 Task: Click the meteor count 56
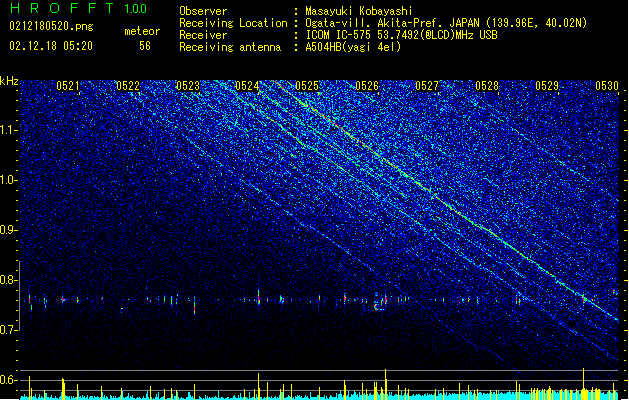145,46
